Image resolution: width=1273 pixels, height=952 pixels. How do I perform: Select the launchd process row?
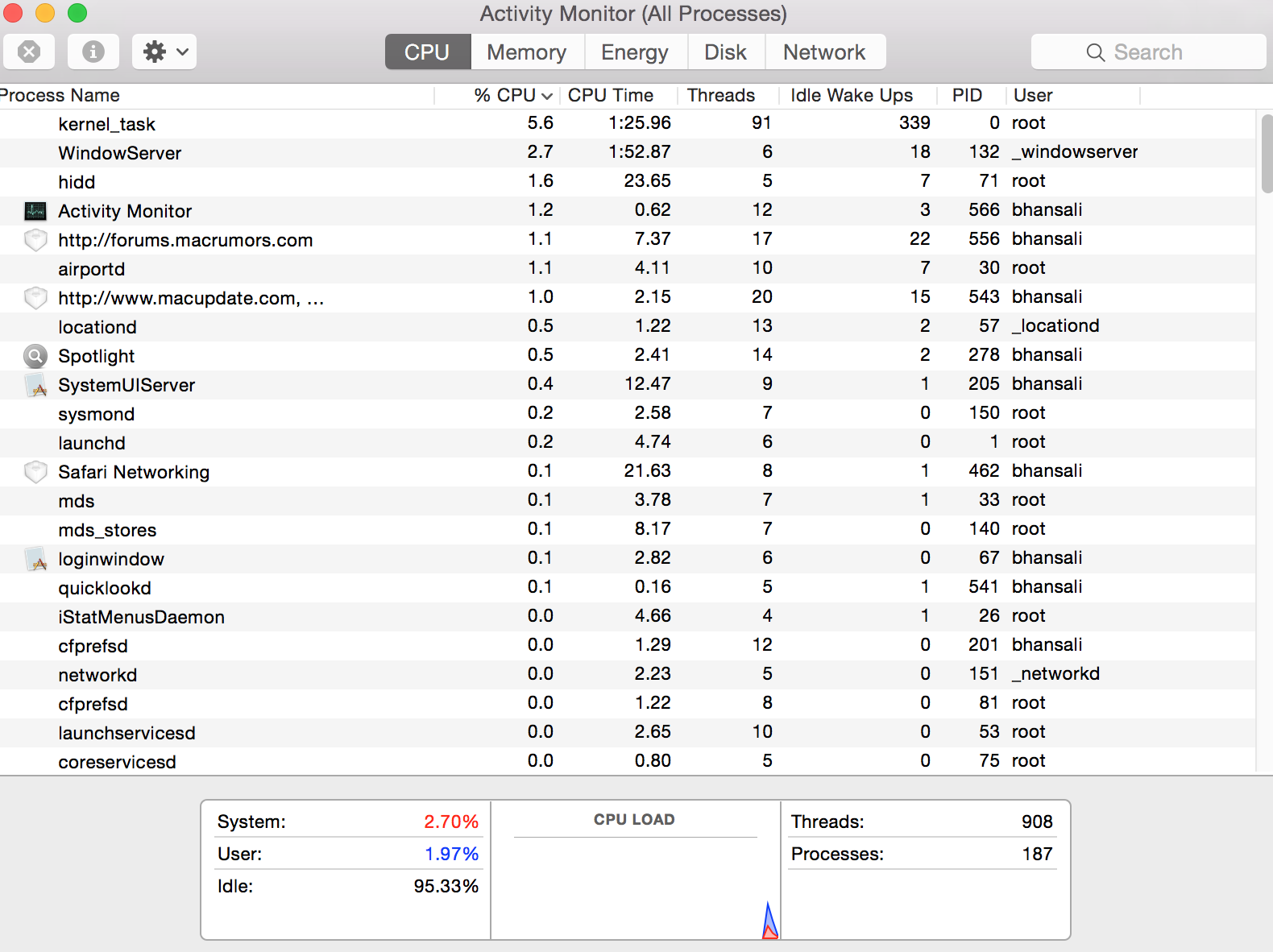[x=628, y=443]
